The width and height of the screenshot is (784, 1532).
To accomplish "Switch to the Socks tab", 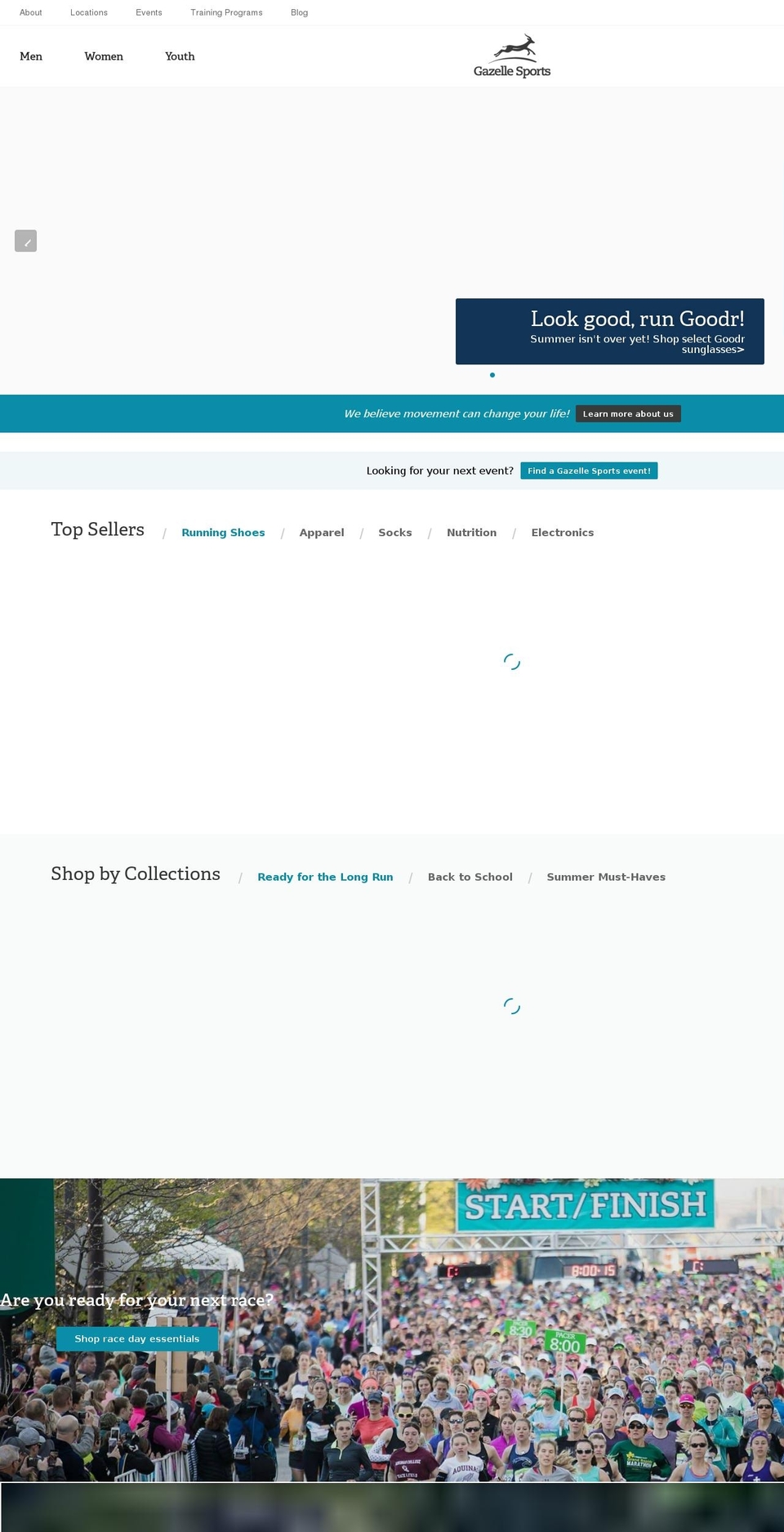I will tap(395, 533).
